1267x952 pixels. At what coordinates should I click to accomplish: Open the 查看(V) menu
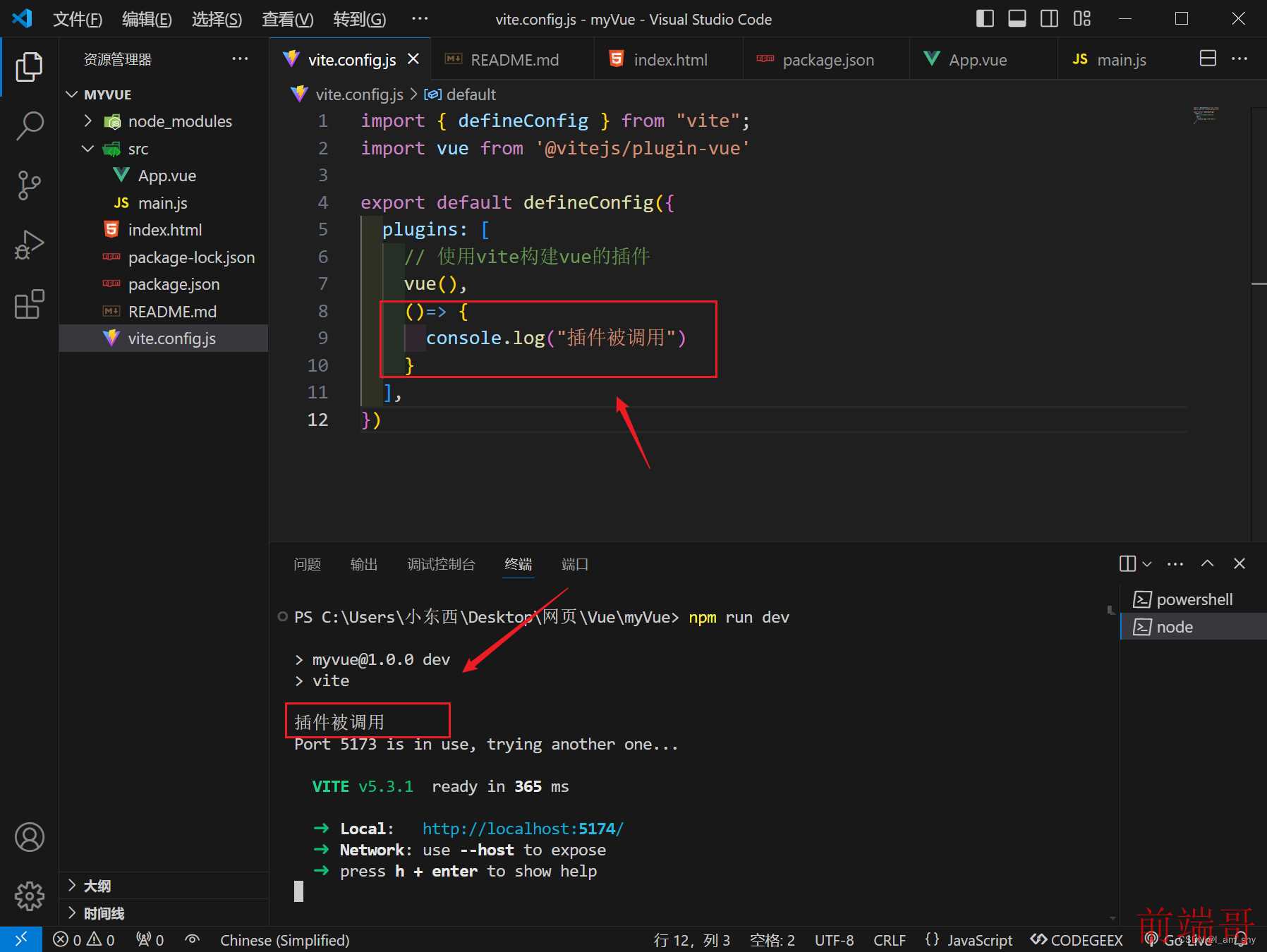pos(287,19)
